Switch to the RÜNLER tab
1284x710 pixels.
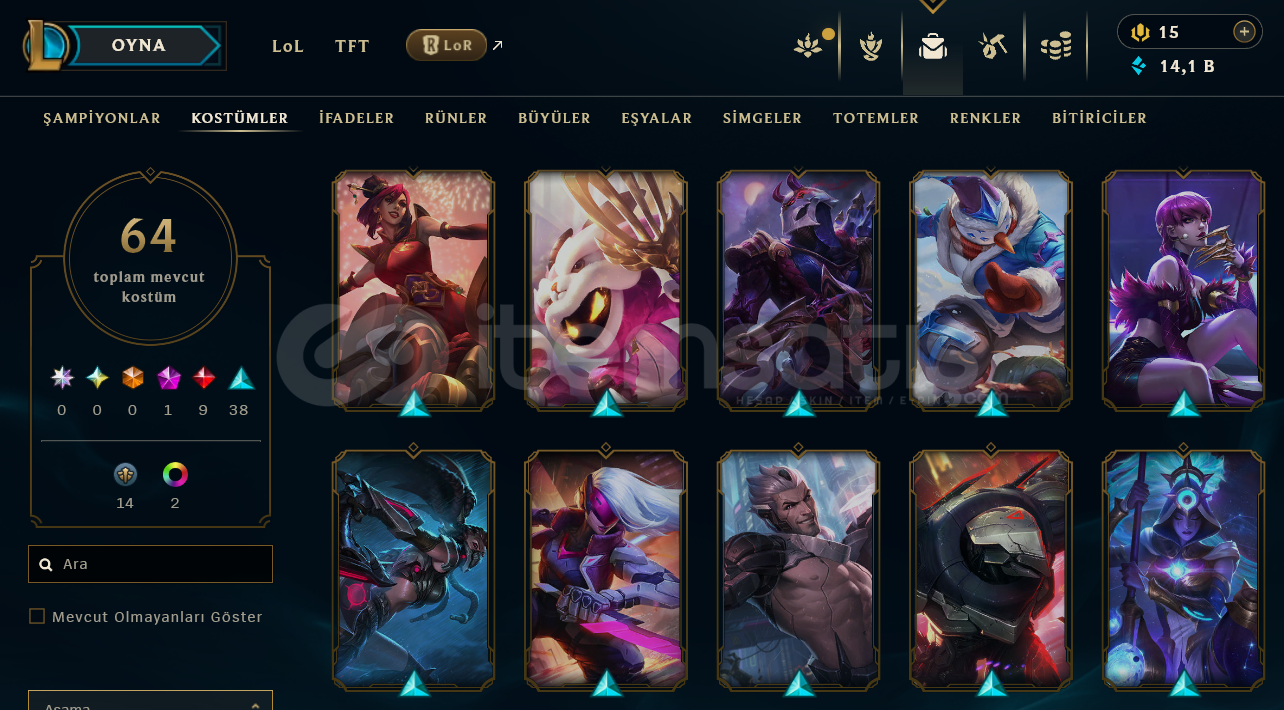(x=456, y=118)
